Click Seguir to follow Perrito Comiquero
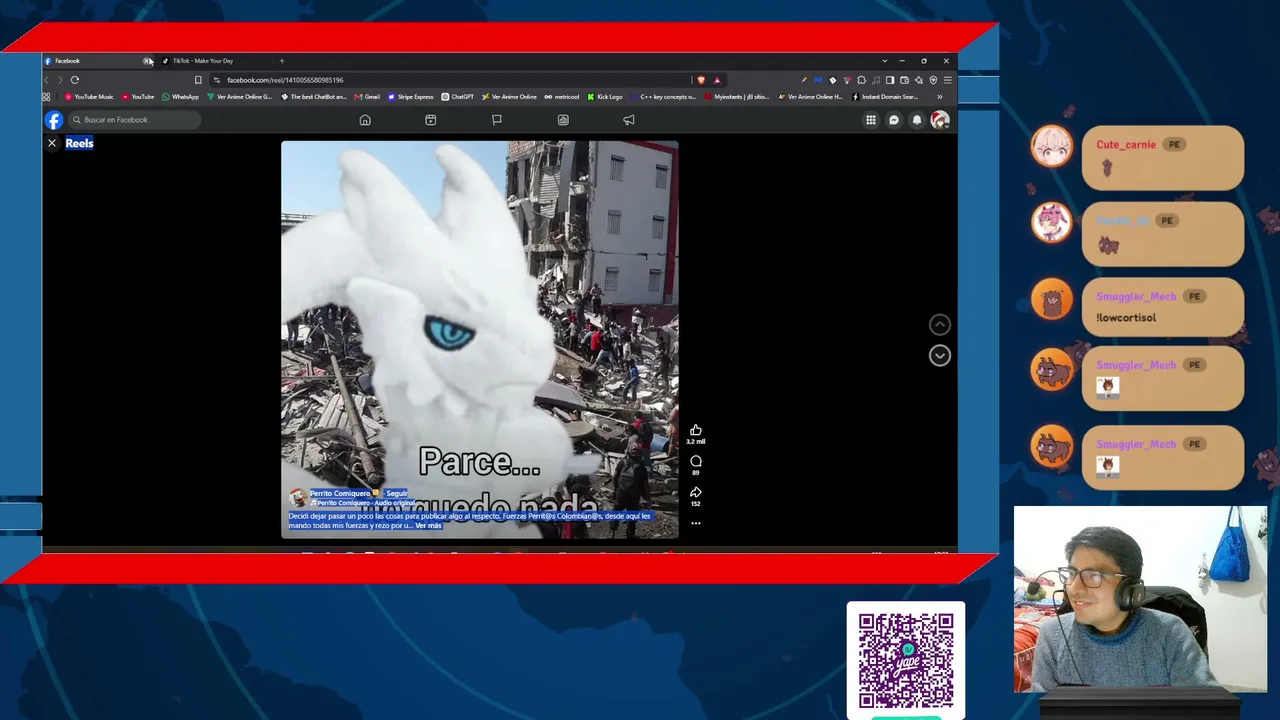This screenshot has height=720, width=1280. (x=397, y=493)
